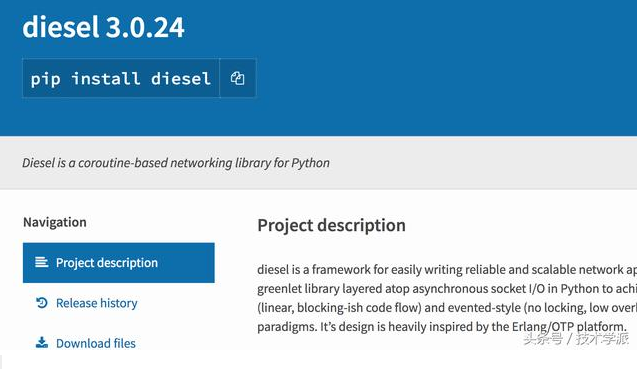
Task: Click the 'pip install diesel' command text
Action: tap(121, 78)
